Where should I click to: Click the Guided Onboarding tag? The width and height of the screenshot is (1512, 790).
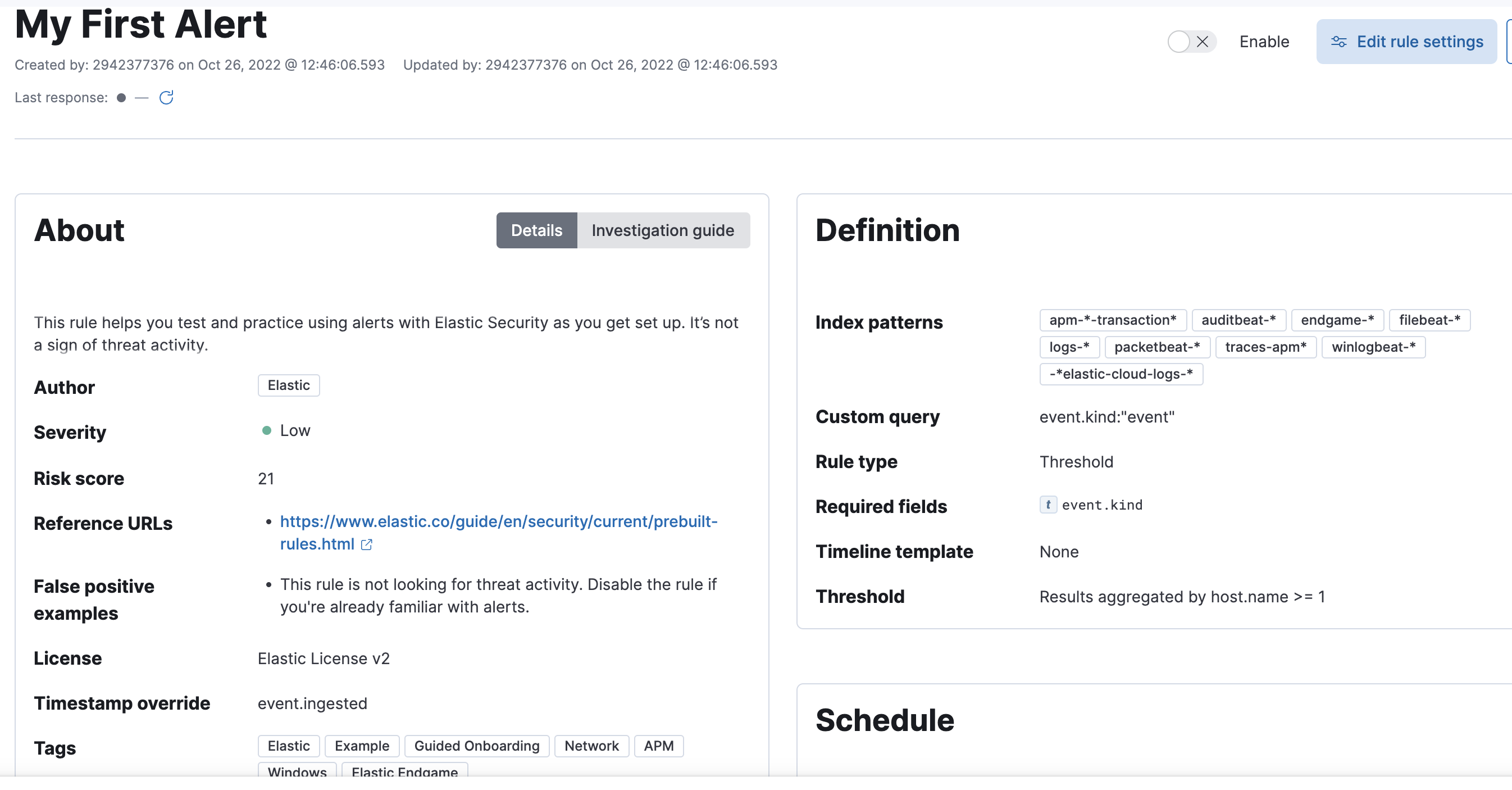(x=476, y=746)
